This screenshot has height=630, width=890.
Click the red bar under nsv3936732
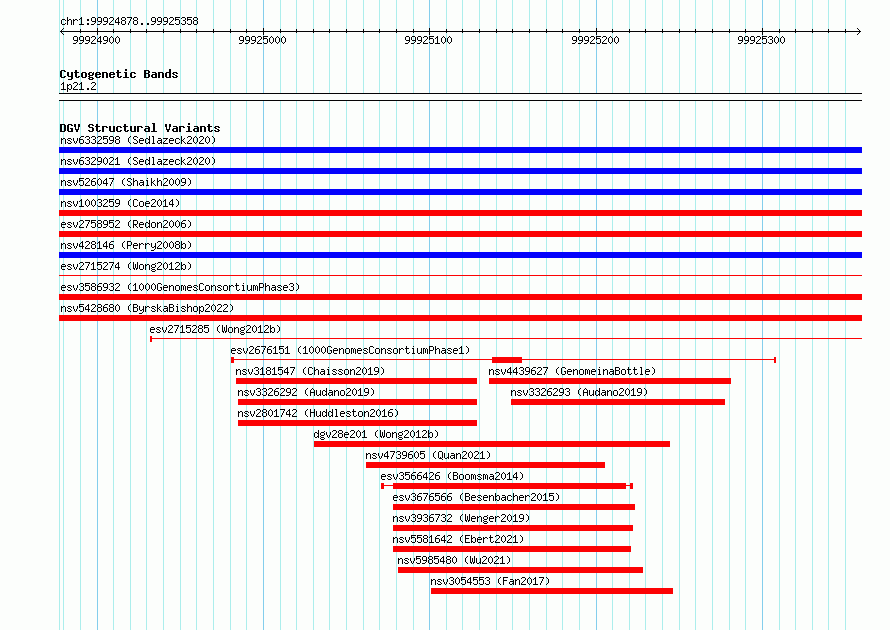click(513, 528)
